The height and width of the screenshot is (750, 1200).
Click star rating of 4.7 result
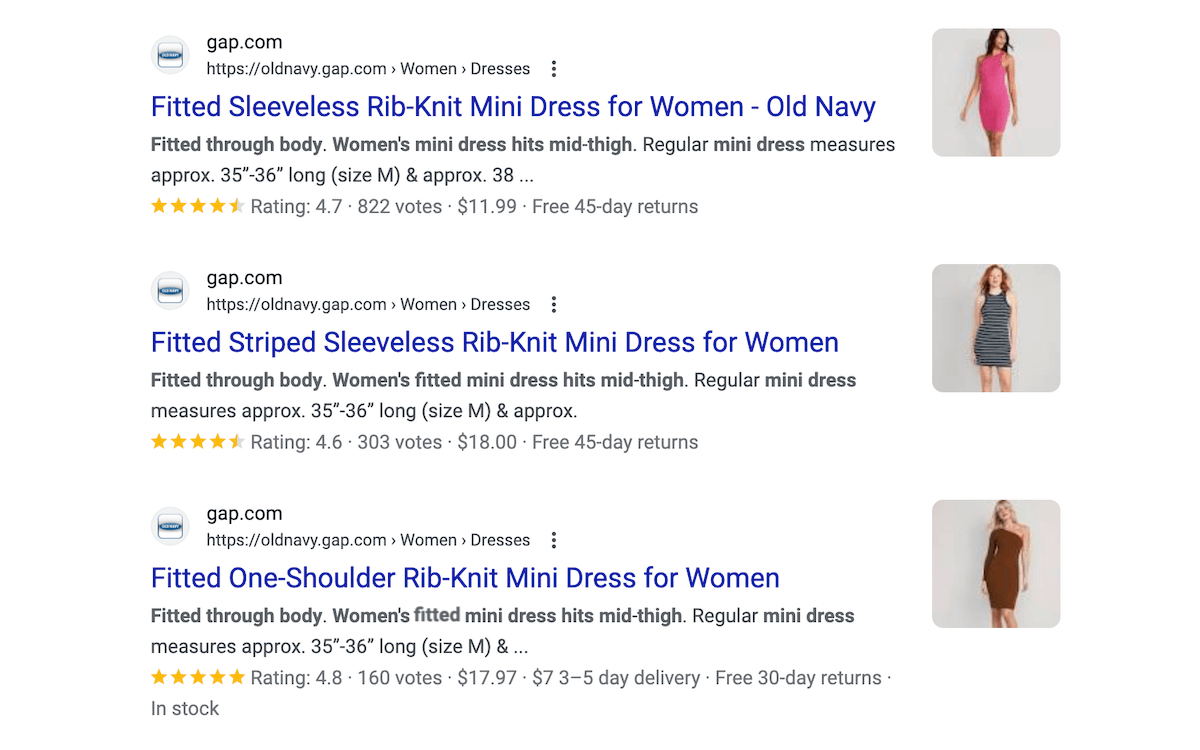pyautogui.click(x=198, y=207)
